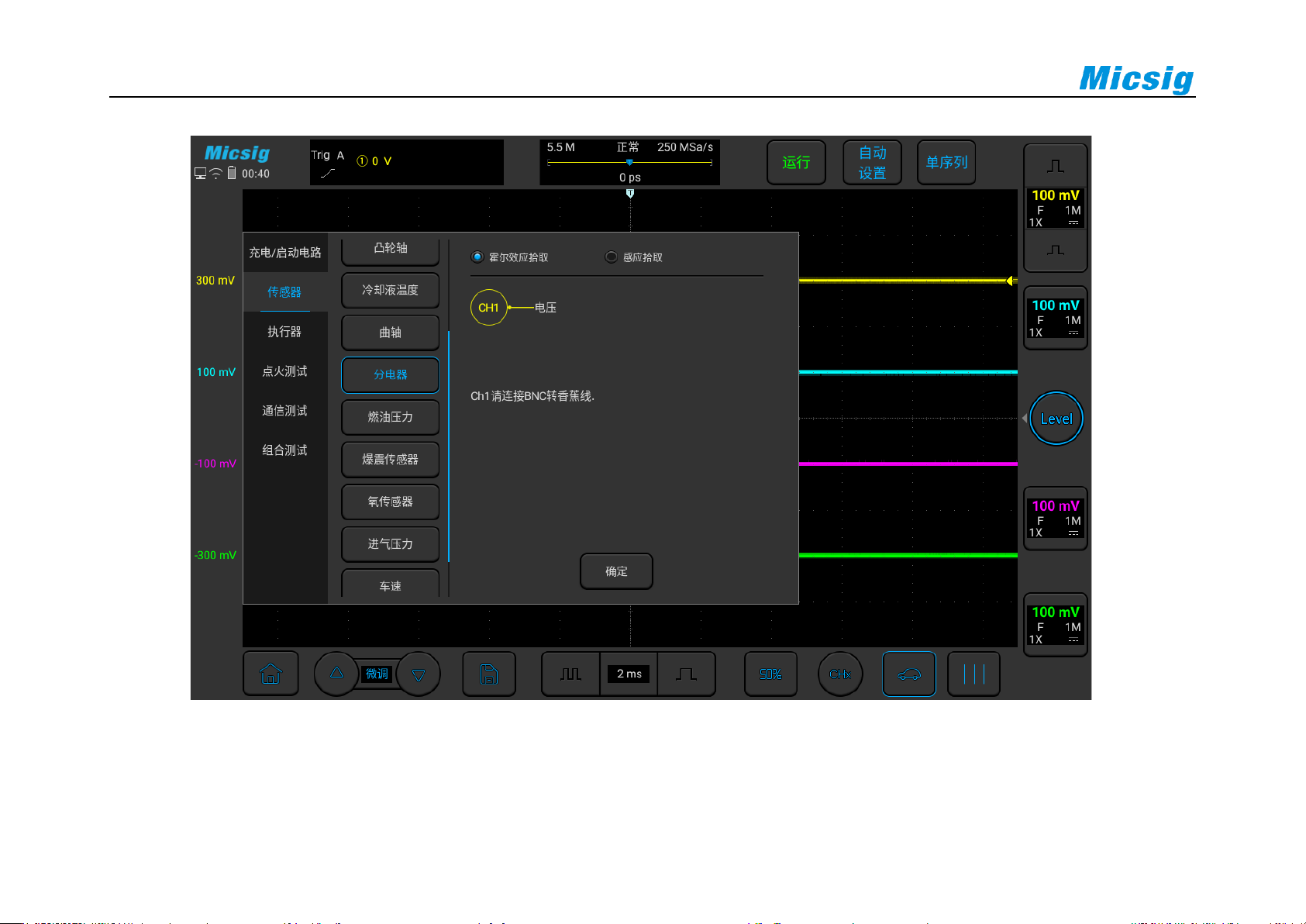Choose 冷却液温度 coolant temperature sensor
The height and width of the screenshot is (924, 1306).
point(390,290)
